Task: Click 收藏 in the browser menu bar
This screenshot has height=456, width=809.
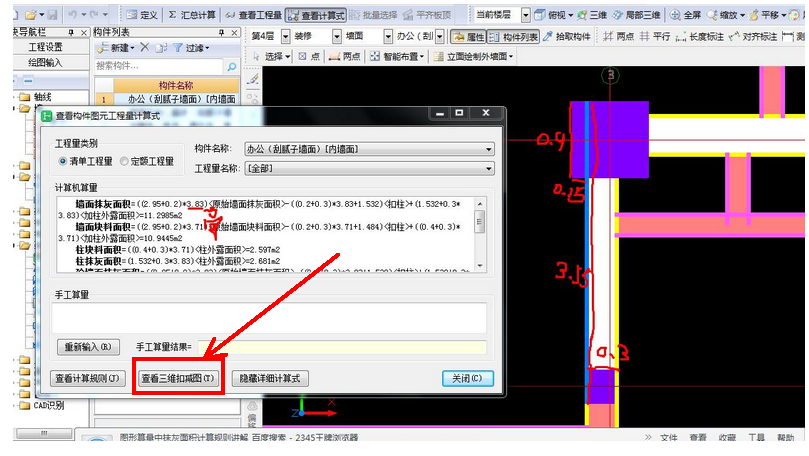Action: (727, 437)
